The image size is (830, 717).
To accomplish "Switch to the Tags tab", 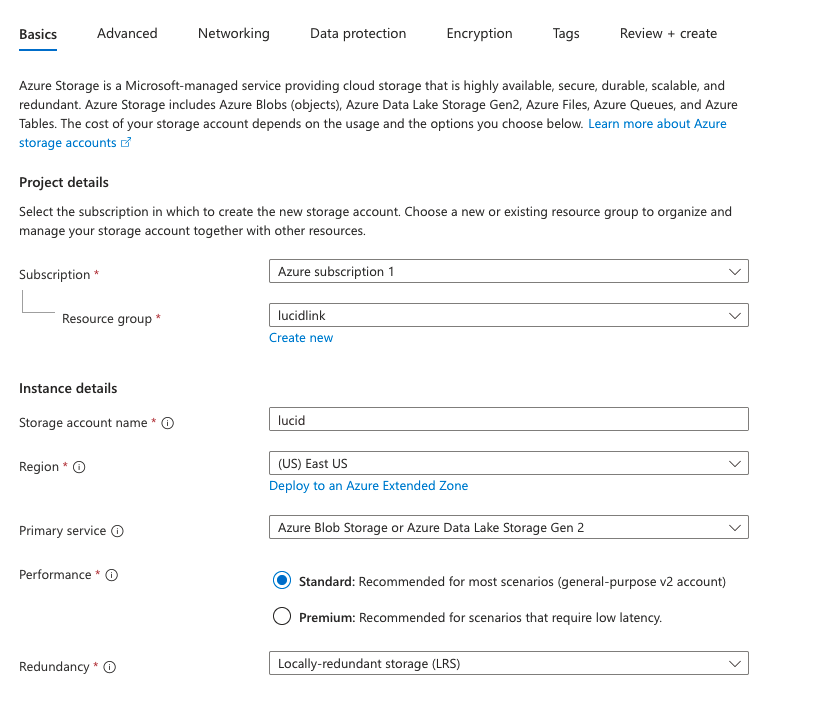I will point(566,33).
